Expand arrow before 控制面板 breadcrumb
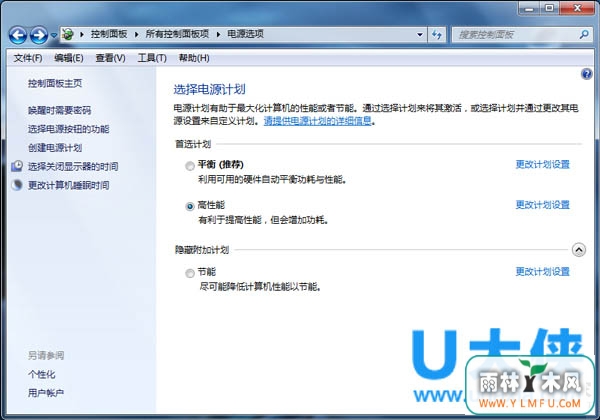Viewport: 600px width, 420px height. click(82, 35)
